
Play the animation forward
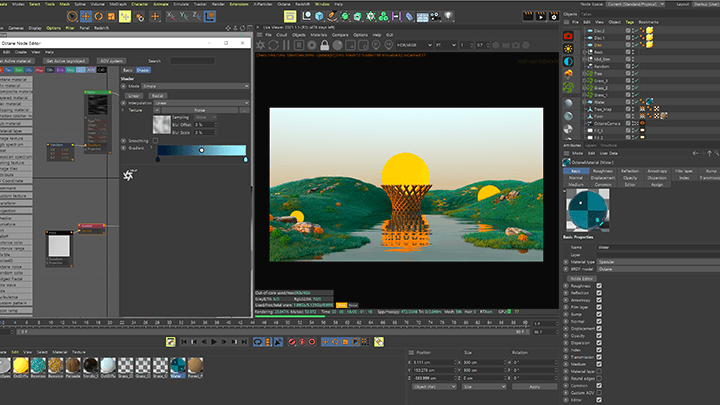point(214,342)
